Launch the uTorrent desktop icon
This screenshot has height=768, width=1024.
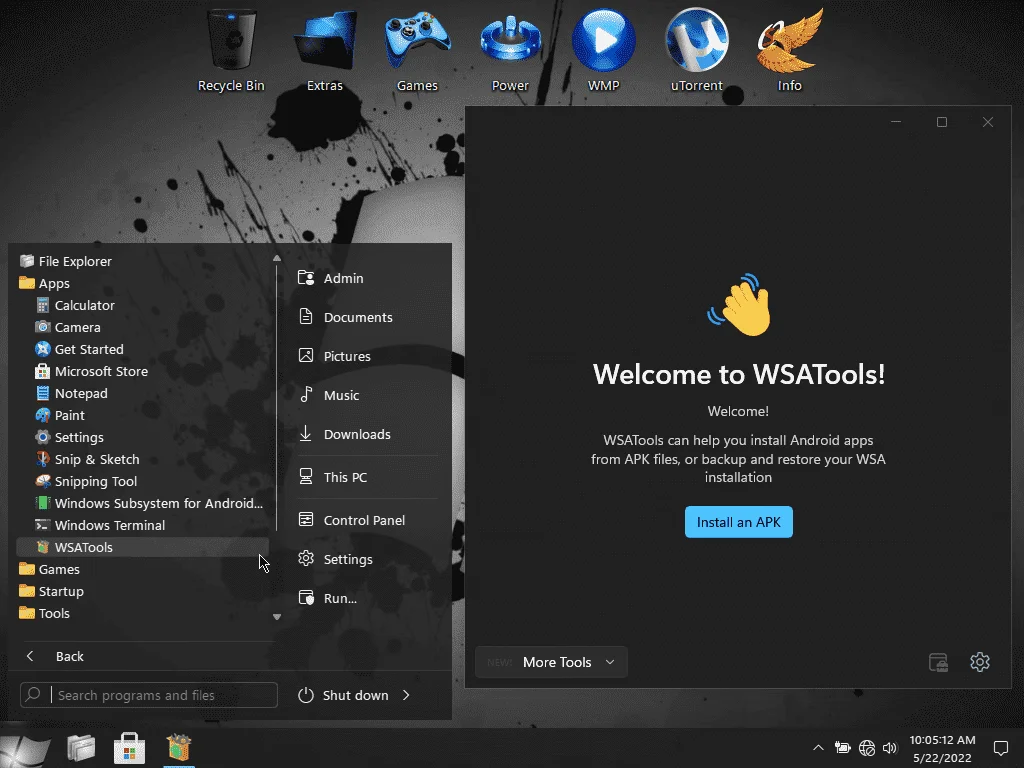point(697,50)
